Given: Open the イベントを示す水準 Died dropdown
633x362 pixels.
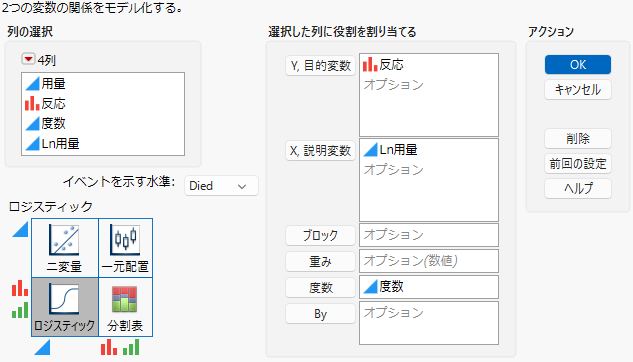Looking at the screenshot, I should [x=221, y=186].
